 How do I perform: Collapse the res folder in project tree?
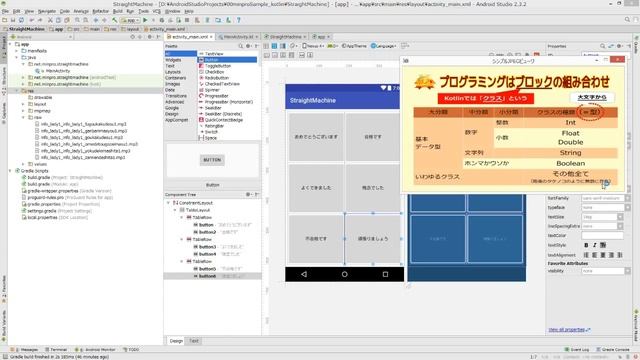click(17, 91)
